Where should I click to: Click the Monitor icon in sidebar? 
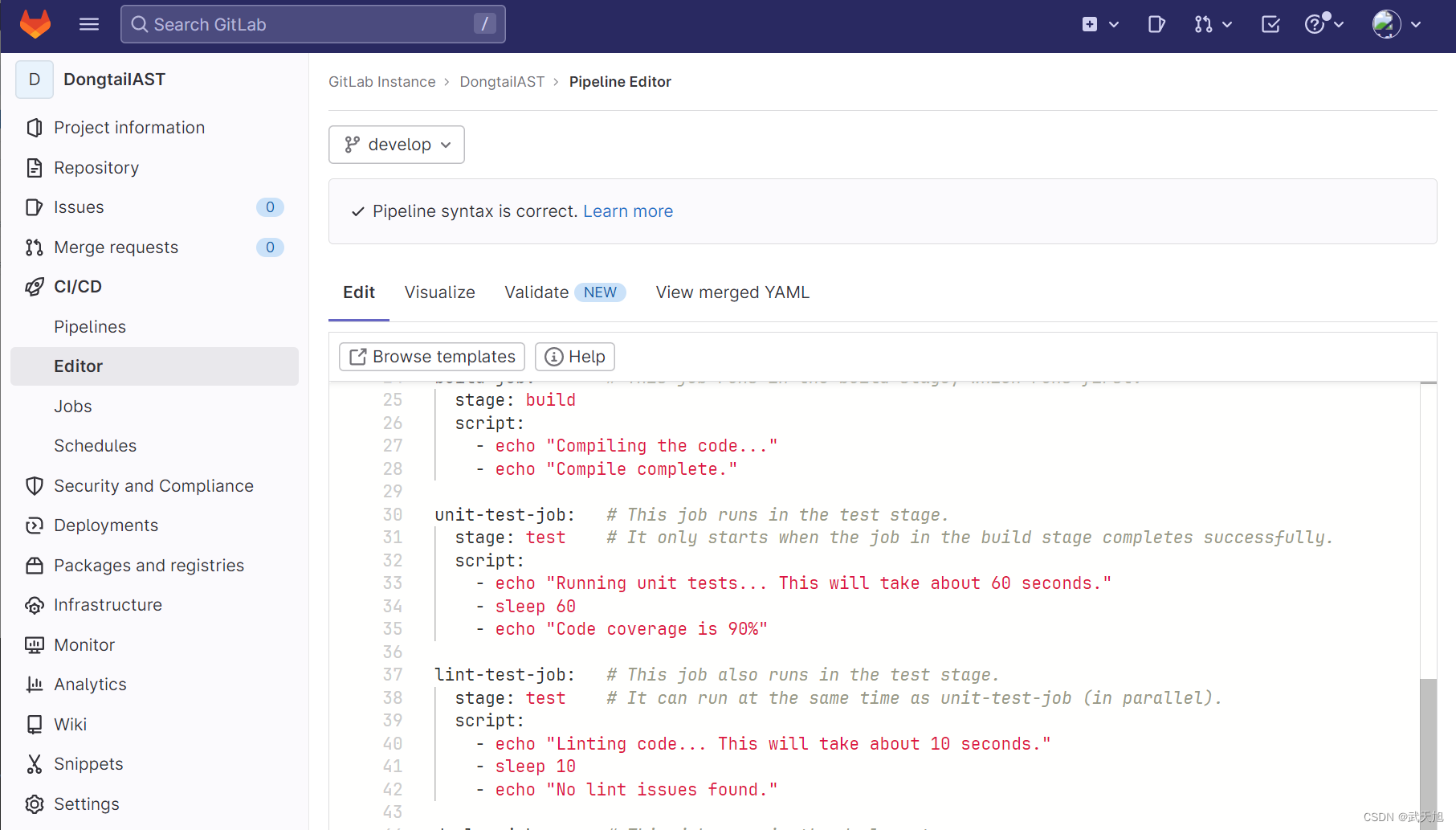pyautogui.click(x=34, y=645)
